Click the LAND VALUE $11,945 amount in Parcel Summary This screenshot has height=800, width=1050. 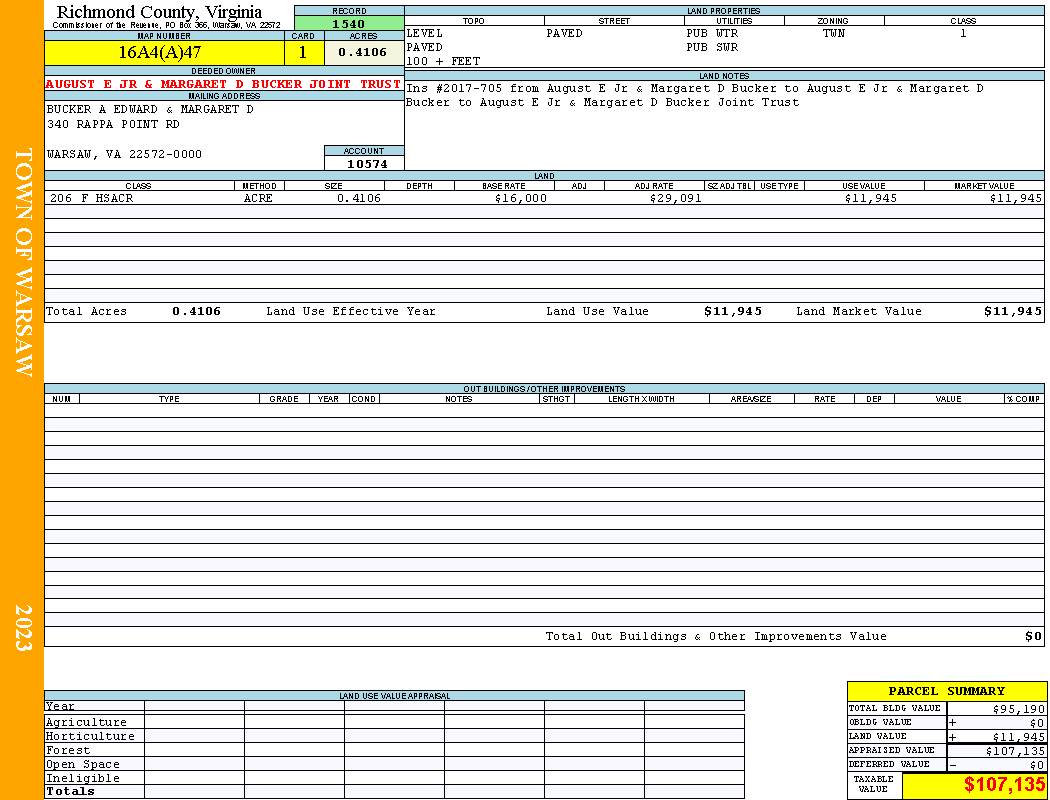pyautogui.click(x=1019, y=737)
